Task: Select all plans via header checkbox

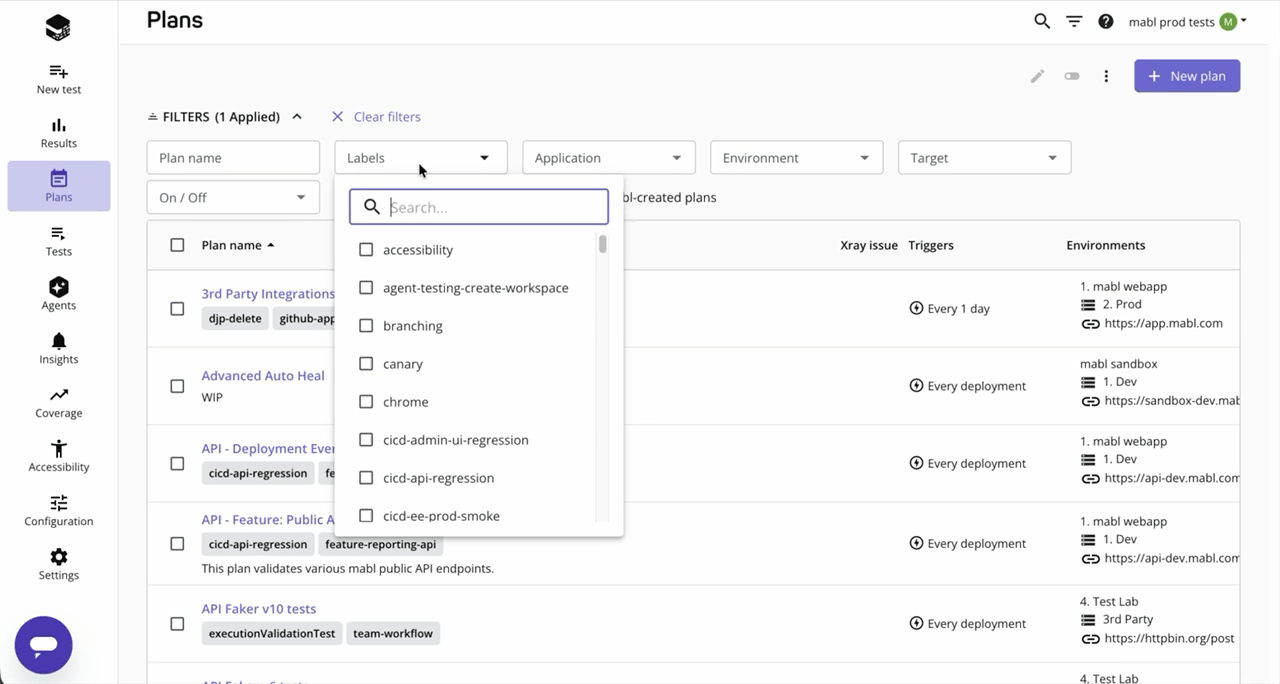Action: 177,244
